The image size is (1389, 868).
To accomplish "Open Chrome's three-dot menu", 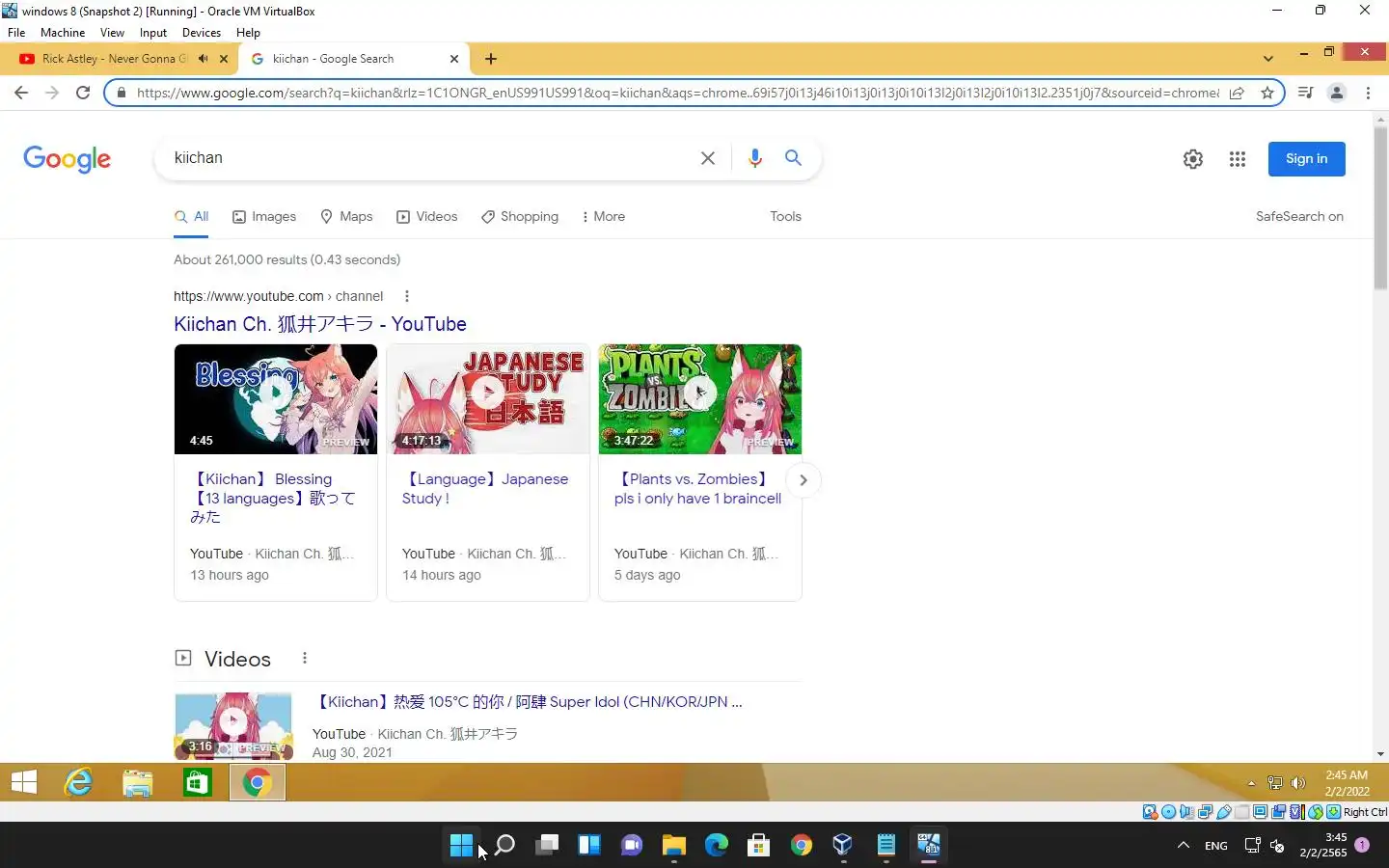I will 1368,93.
